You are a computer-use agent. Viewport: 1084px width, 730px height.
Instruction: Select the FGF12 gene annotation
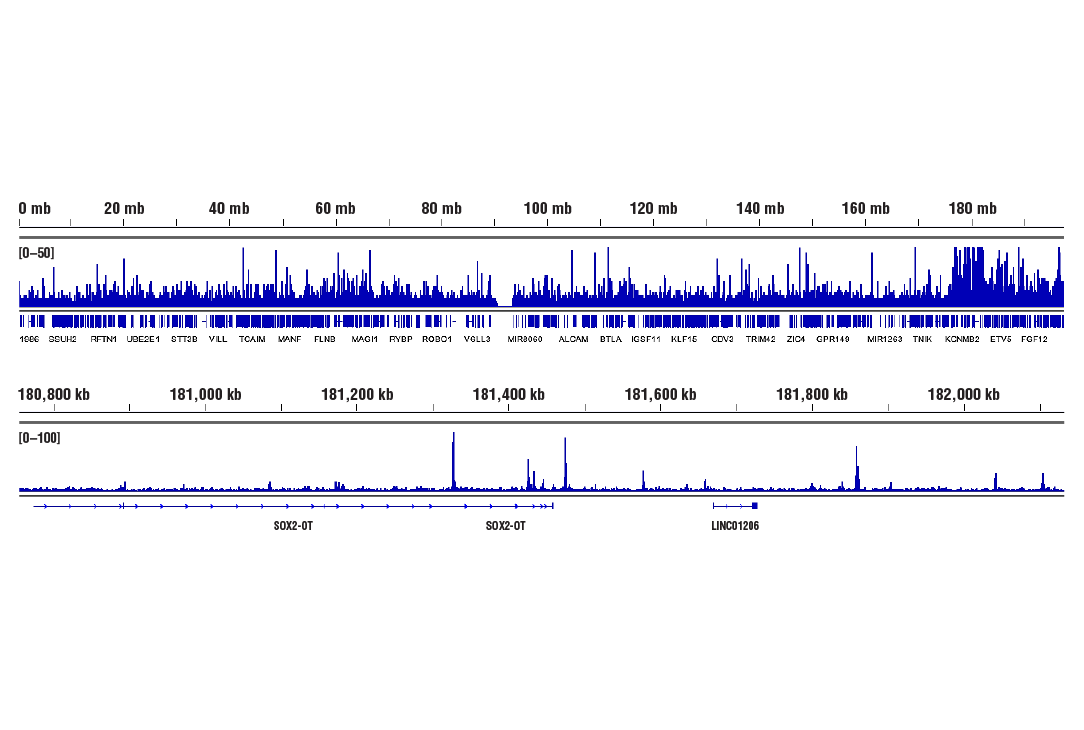1033,339
